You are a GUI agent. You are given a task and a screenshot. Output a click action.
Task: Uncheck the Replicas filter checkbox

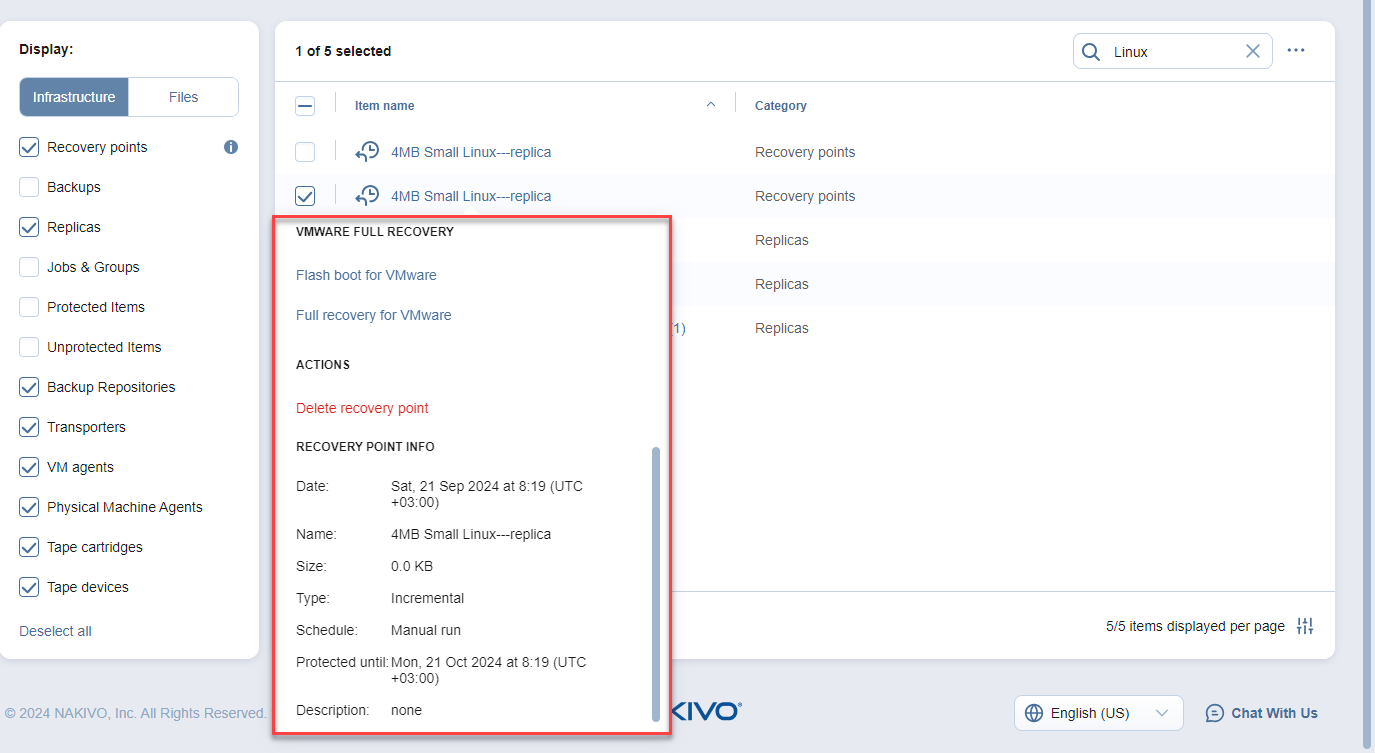[29, 227]
